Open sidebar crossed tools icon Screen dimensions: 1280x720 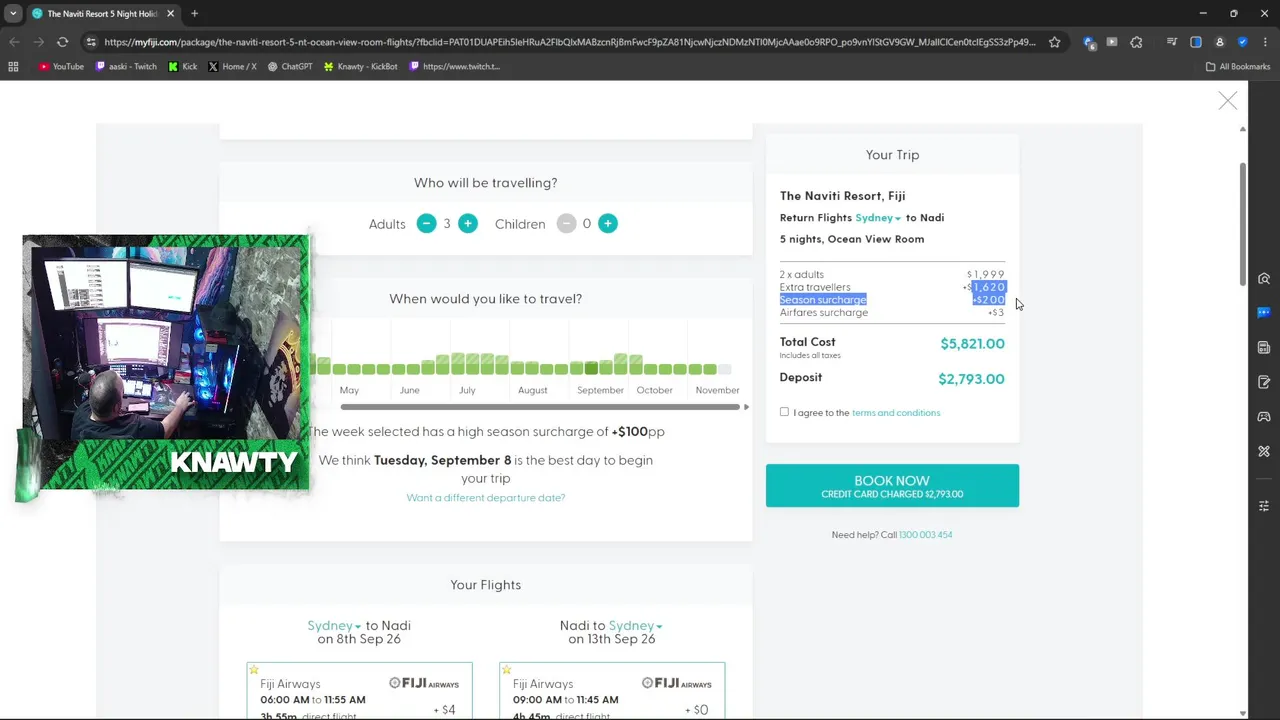coord(1264,451)
